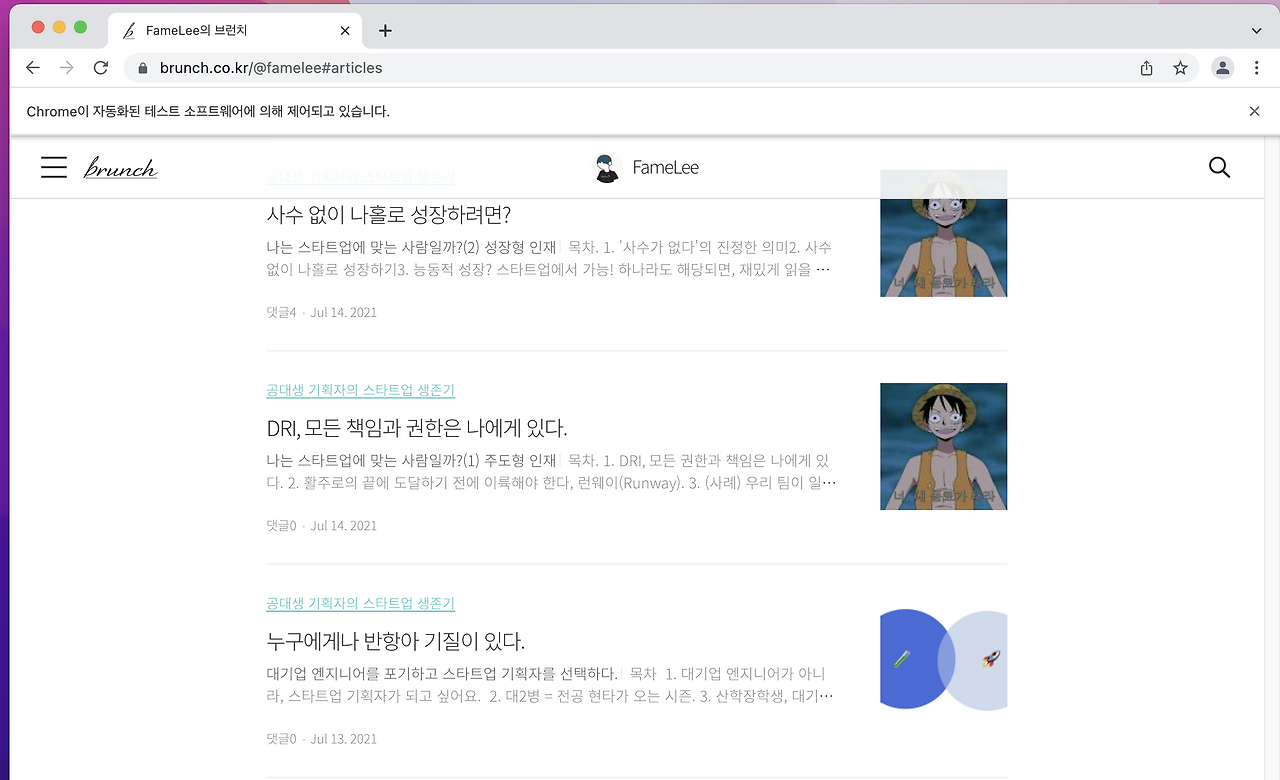Click the thumbnail for '사수 없이 나홀로 성장하려면?'

pos(943,233)
